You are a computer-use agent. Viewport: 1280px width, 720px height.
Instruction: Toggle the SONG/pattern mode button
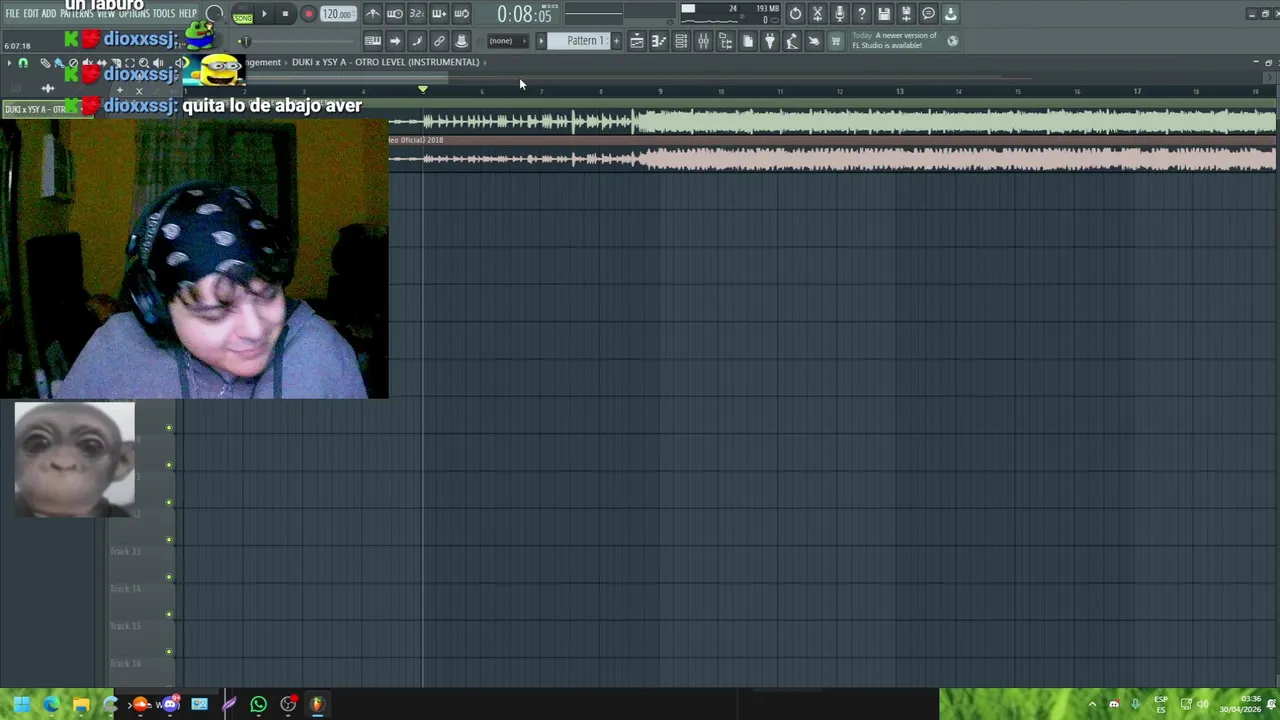coord(242,15)
